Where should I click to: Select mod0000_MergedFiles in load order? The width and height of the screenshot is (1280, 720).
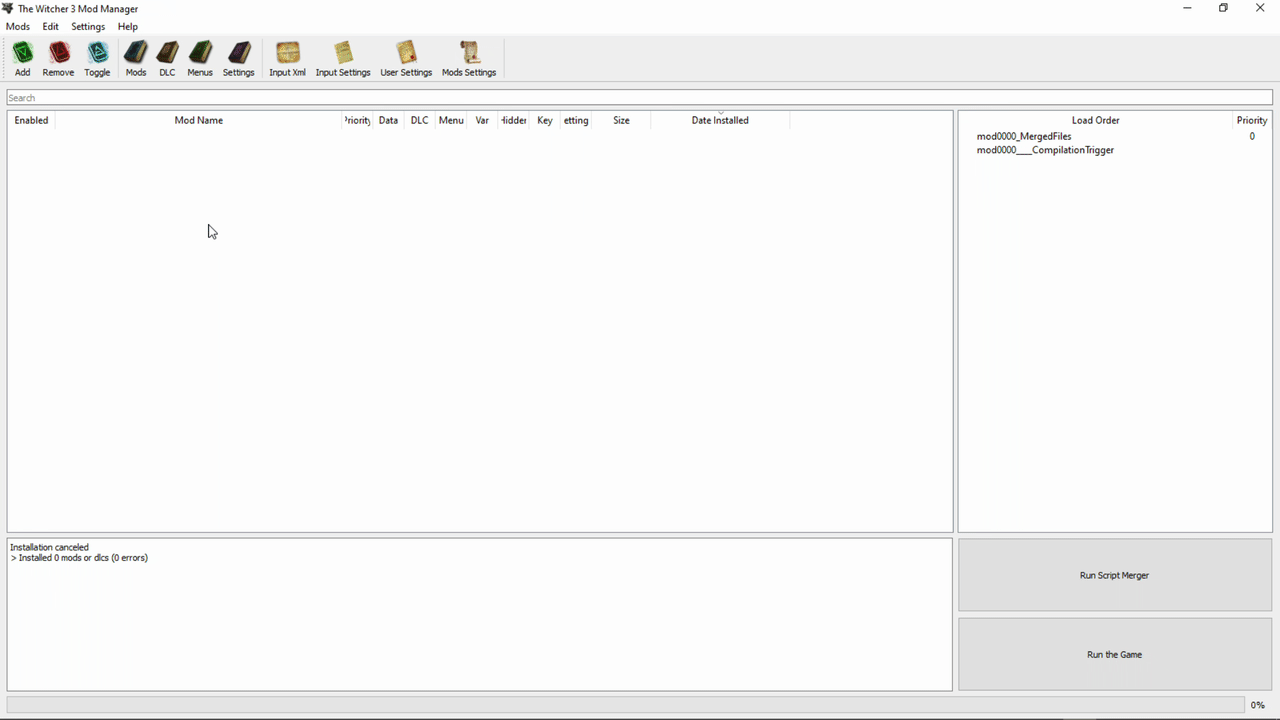click(x=1024, y=136)
